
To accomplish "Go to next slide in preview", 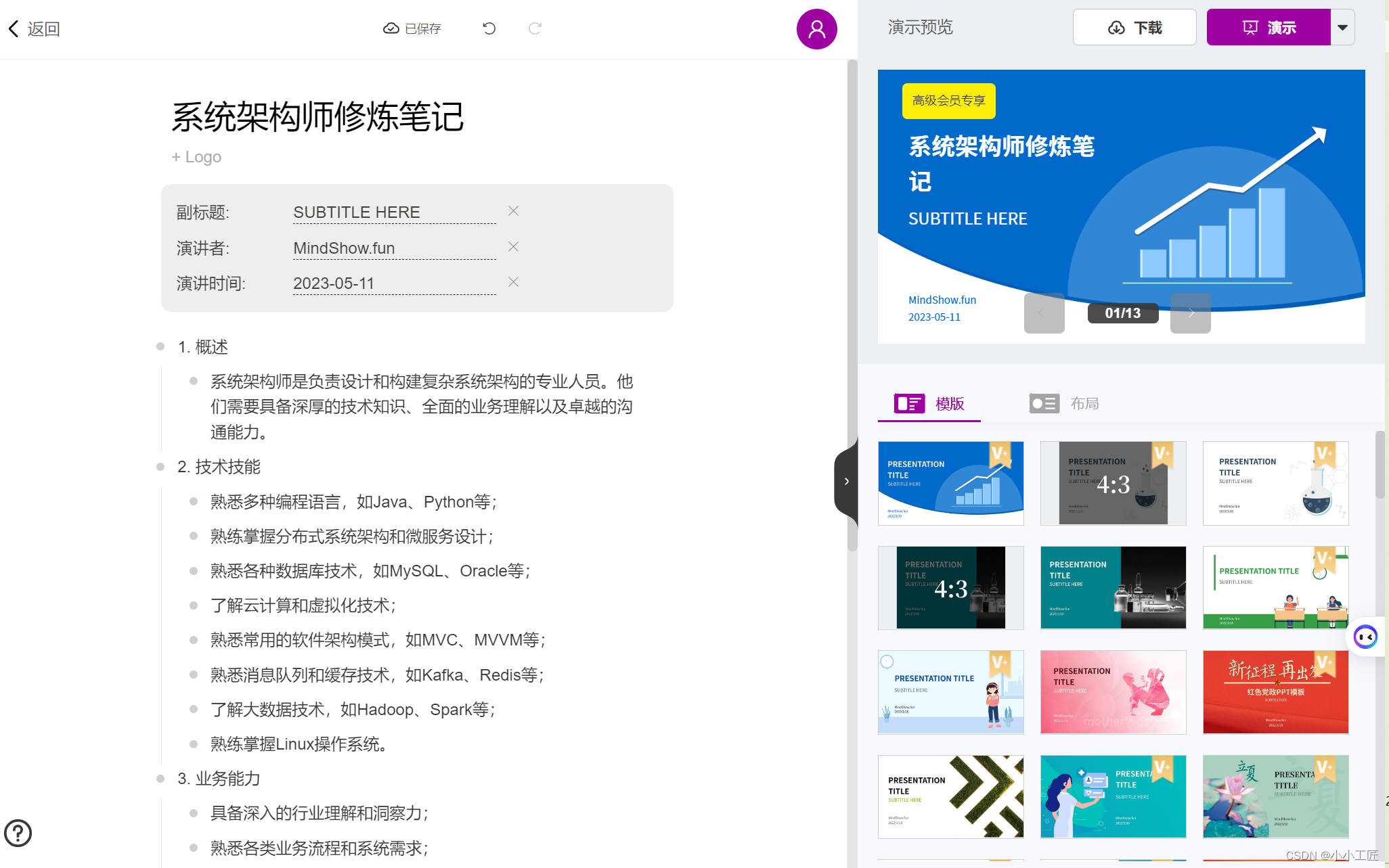I will click(1190, 313).
